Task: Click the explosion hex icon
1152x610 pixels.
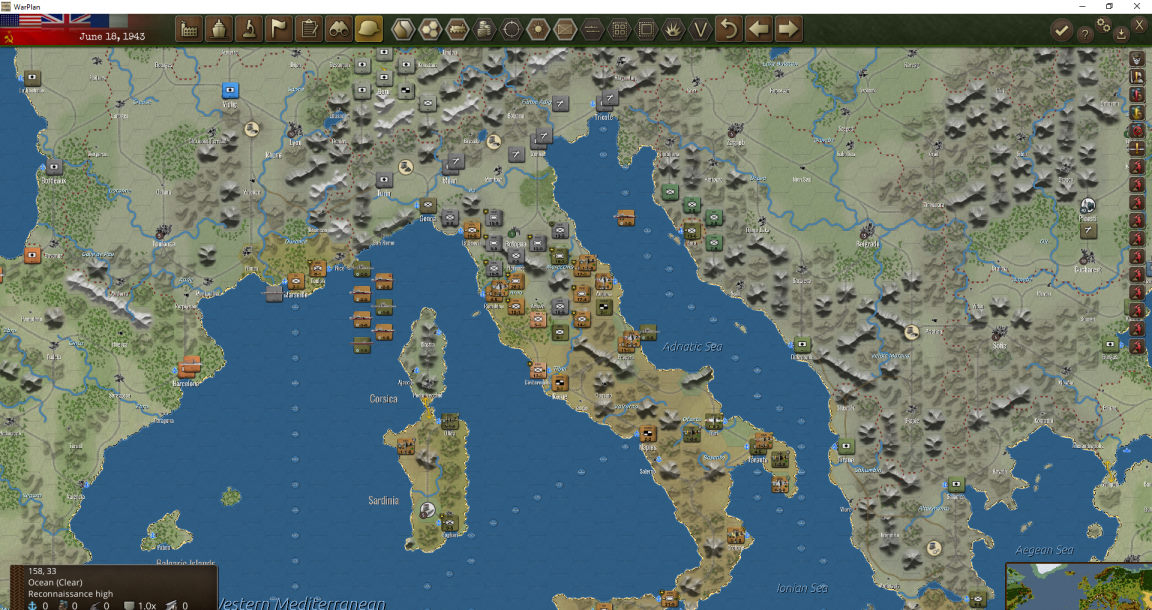Action: pyautogui.click(x=674, y=30)
